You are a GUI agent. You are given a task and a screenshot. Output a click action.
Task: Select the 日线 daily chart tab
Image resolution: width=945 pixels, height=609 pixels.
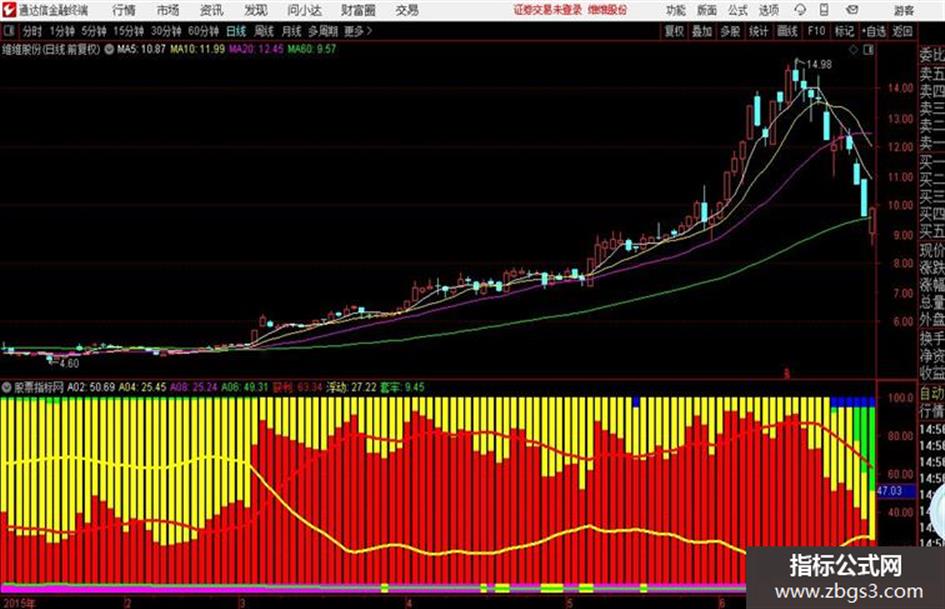(236, 31)
